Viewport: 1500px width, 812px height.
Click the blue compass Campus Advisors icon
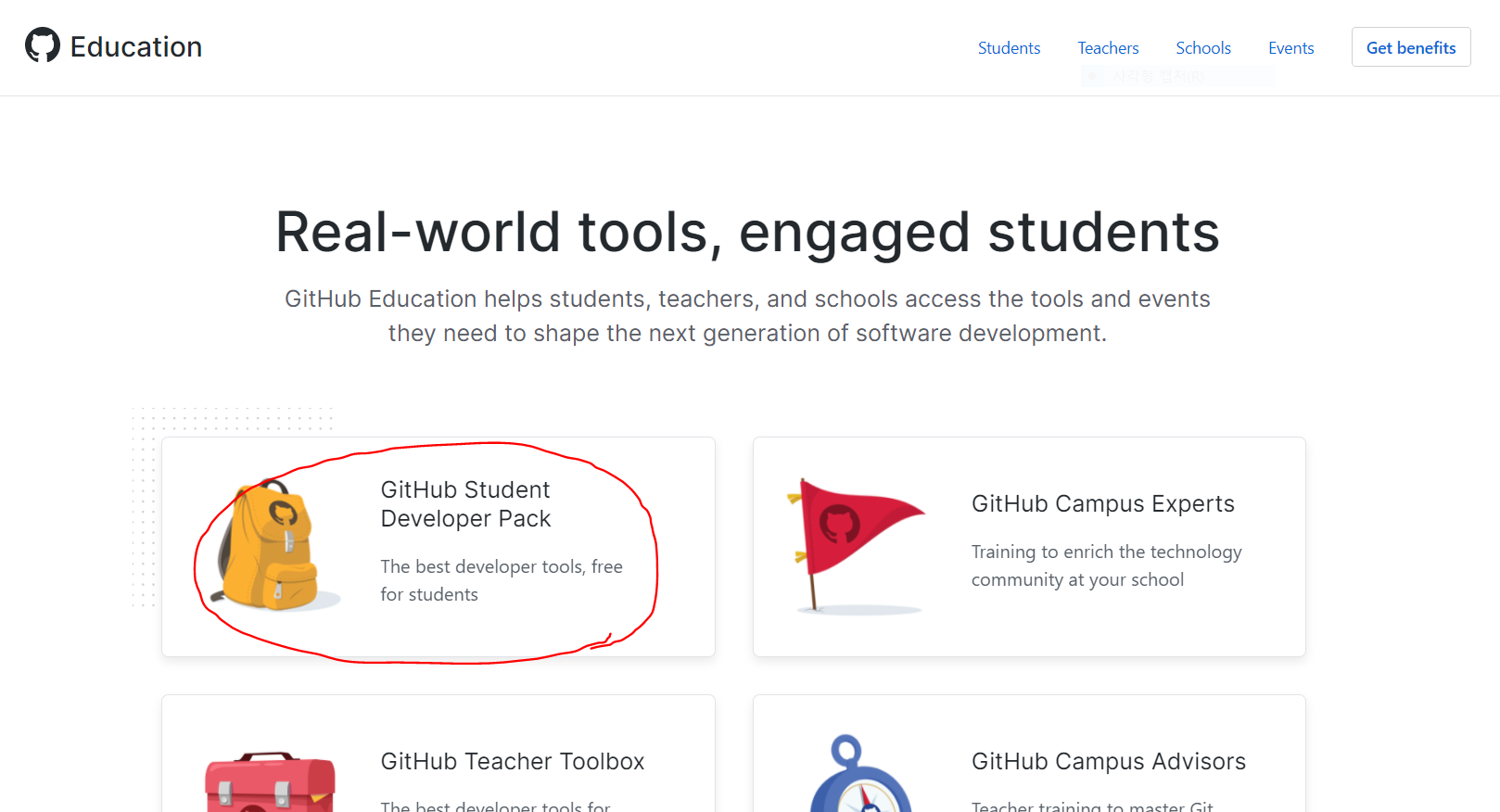[x=861, y=774]
